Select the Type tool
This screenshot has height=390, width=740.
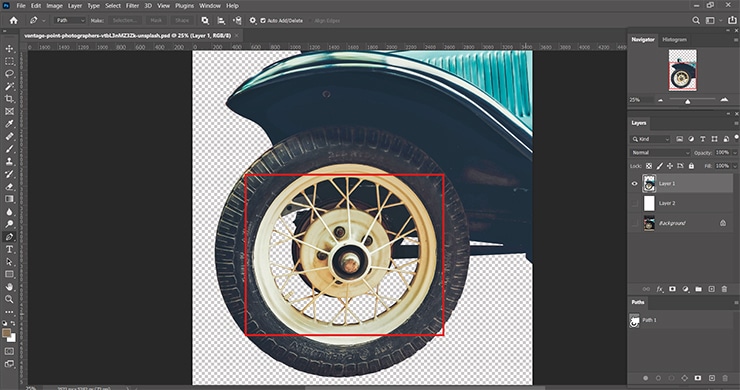click(x=9, y=249)
